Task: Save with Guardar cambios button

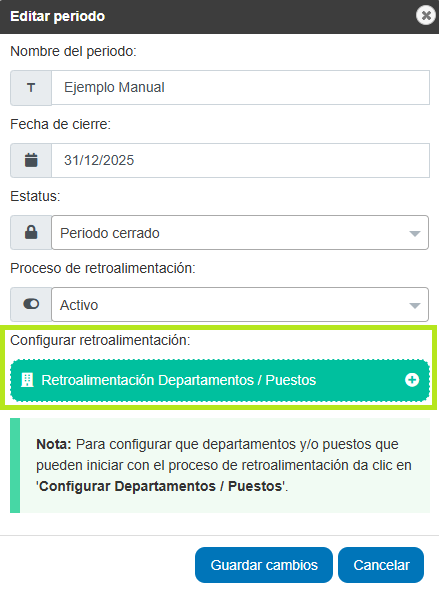Action: point(264,565)
